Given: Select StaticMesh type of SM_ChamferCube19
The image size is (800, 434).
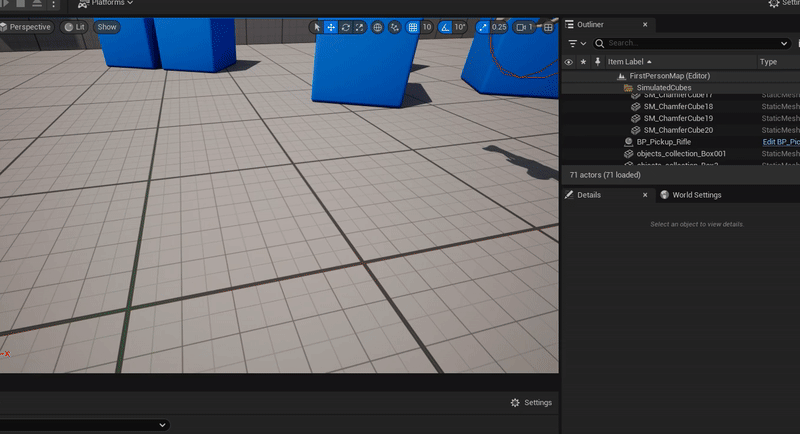Looking at the screenshot, I should point(781,118).
